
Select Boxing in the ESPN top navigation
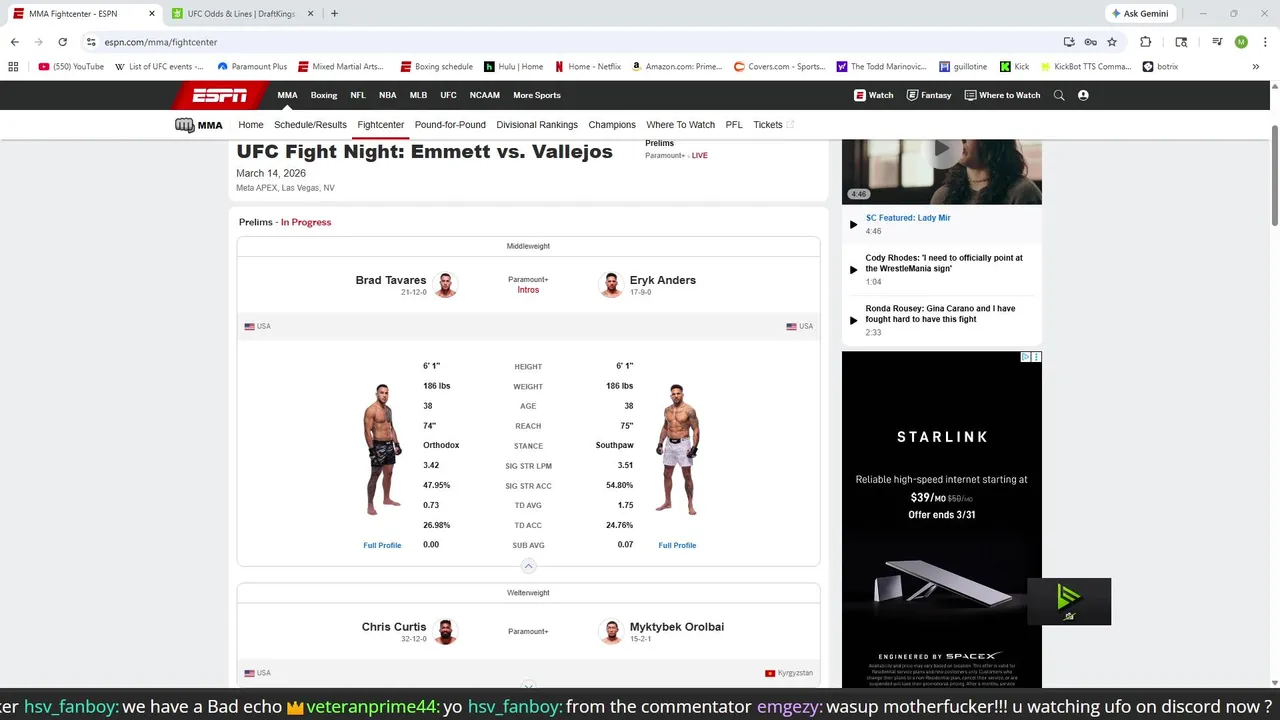pyautogui.click(x=324, y=95)
